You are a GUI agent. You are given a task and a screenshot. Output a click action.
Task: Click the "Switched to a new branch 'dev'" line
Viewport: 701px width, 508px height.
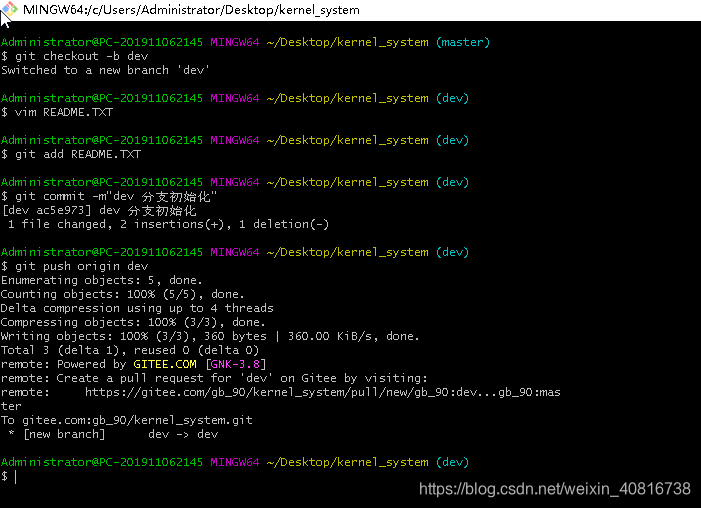point(105,70)
